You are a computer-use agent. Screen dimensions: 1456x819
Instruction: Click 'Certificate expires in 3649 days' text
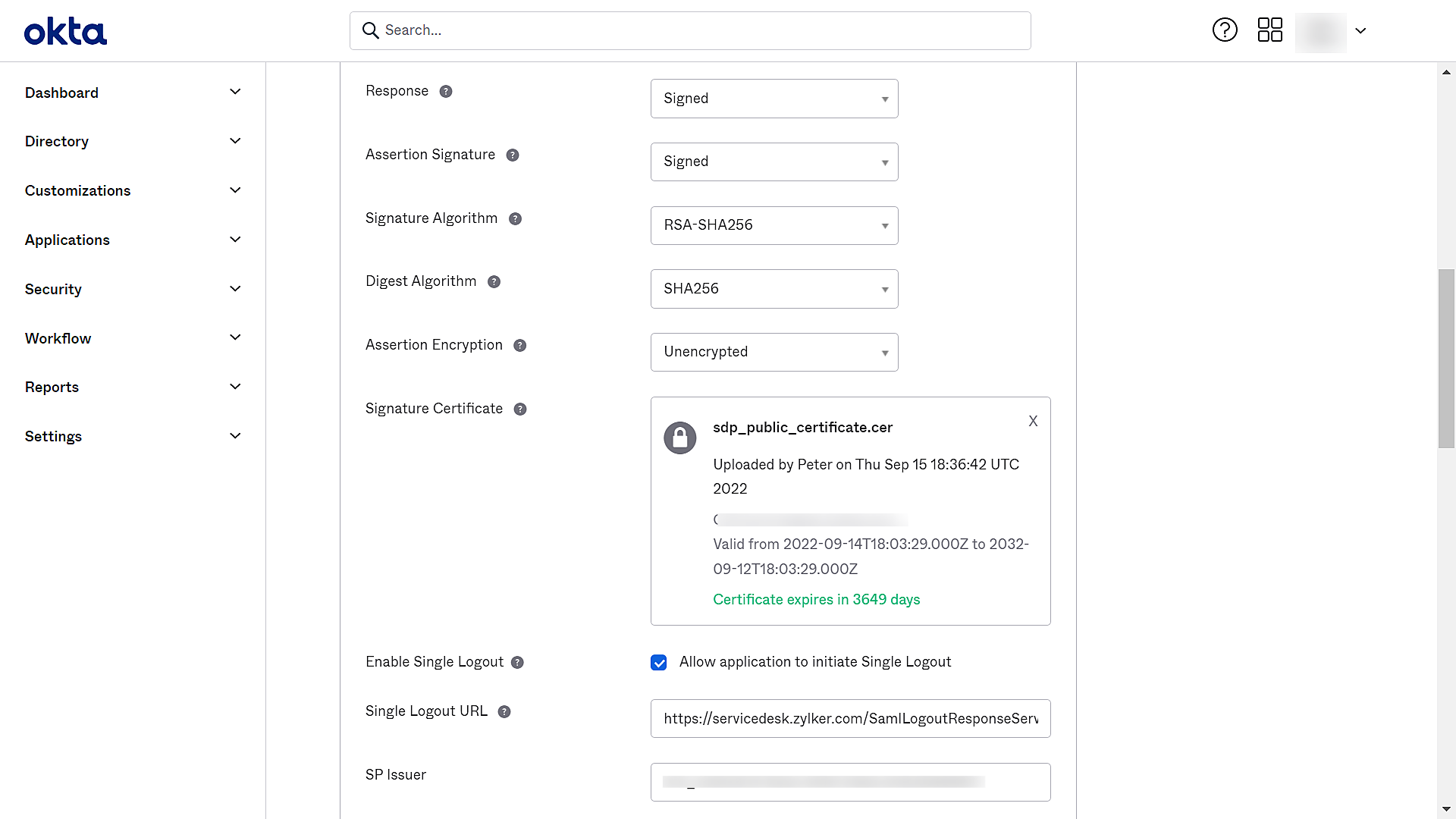click(816, 600)
